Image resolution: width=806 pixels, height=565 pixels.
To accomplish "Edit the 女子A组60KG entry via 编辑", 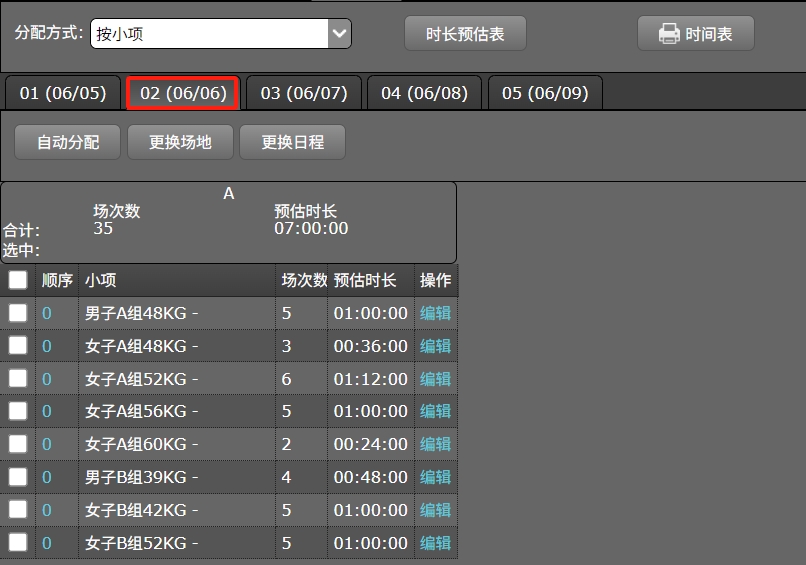I will point(435,444).
